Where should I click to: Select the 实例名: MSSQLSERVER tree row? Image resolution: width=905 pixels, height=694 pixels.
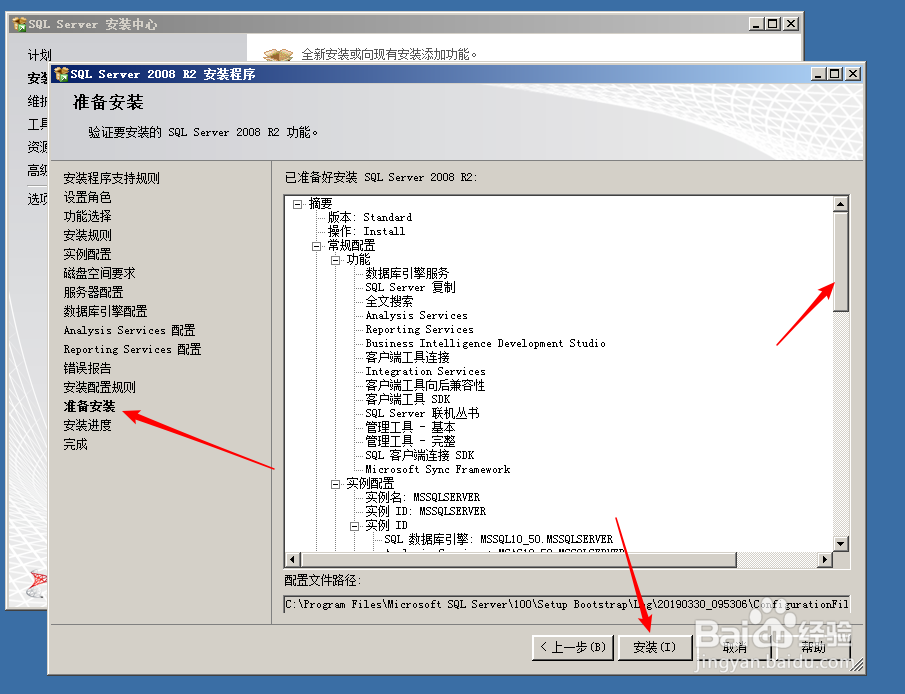[422, 498]
